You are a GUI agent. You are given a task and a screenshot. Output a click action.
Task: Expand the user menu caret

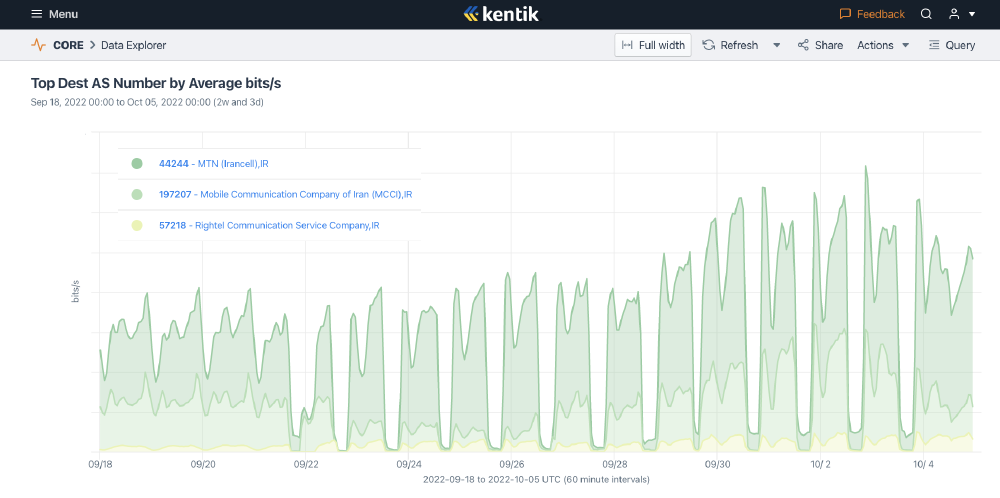972,15
